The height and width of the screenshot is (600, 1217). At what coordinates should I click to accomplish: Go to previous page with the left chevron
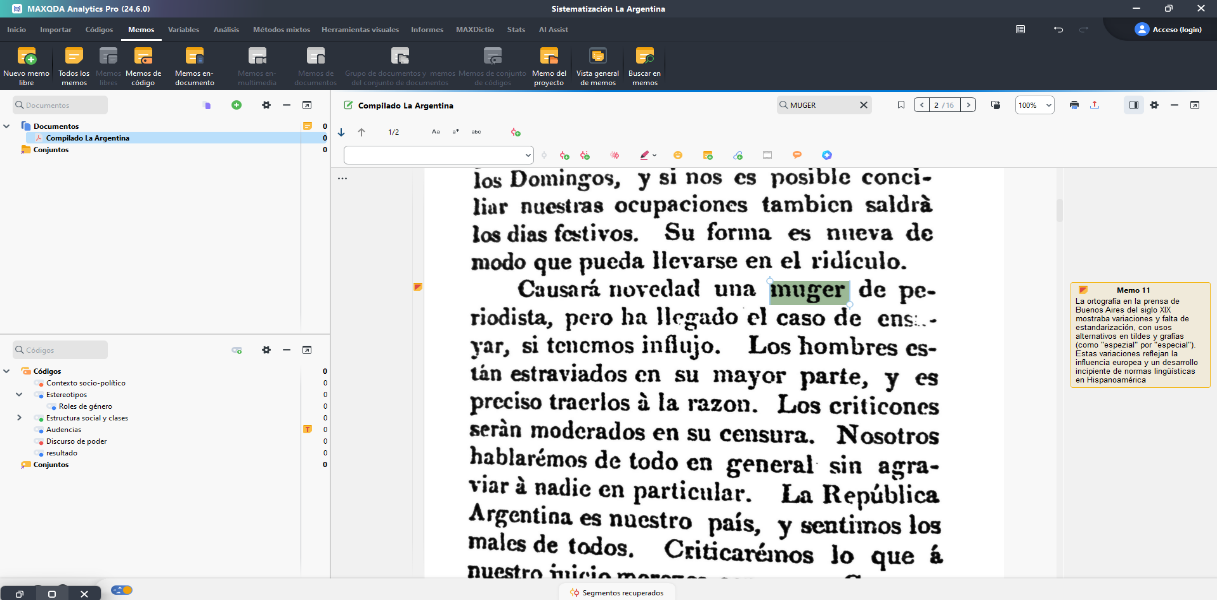(x=922, y=105)
